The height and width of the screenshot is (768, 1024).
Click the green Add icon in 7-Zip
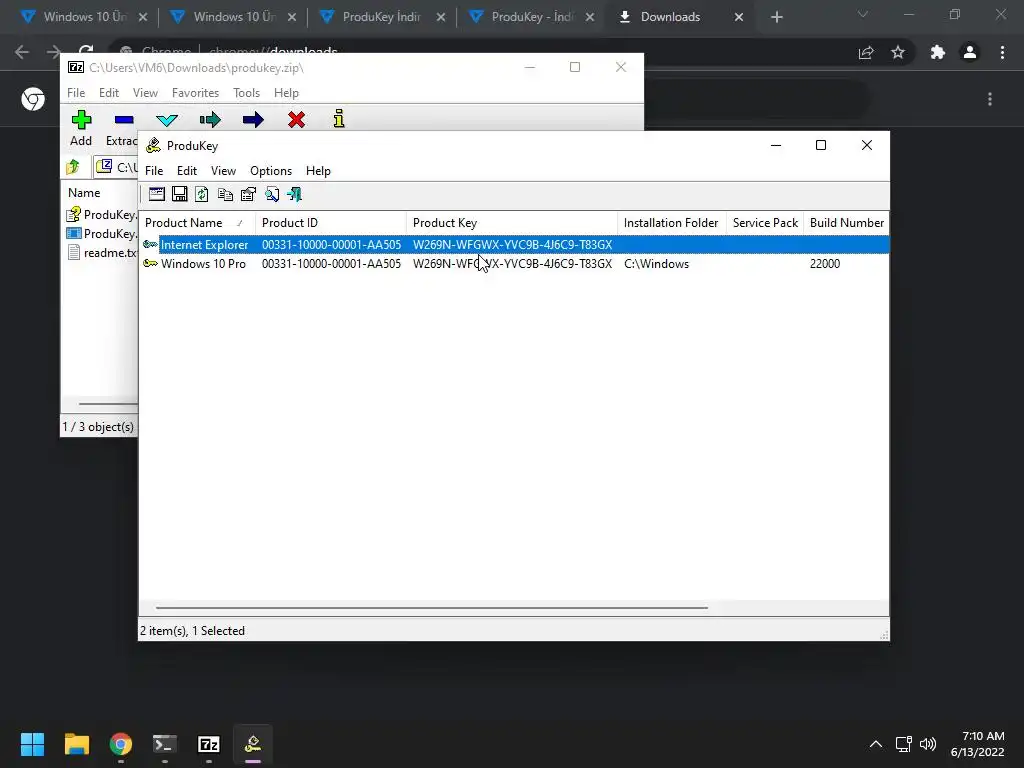(x=81, y=120)
